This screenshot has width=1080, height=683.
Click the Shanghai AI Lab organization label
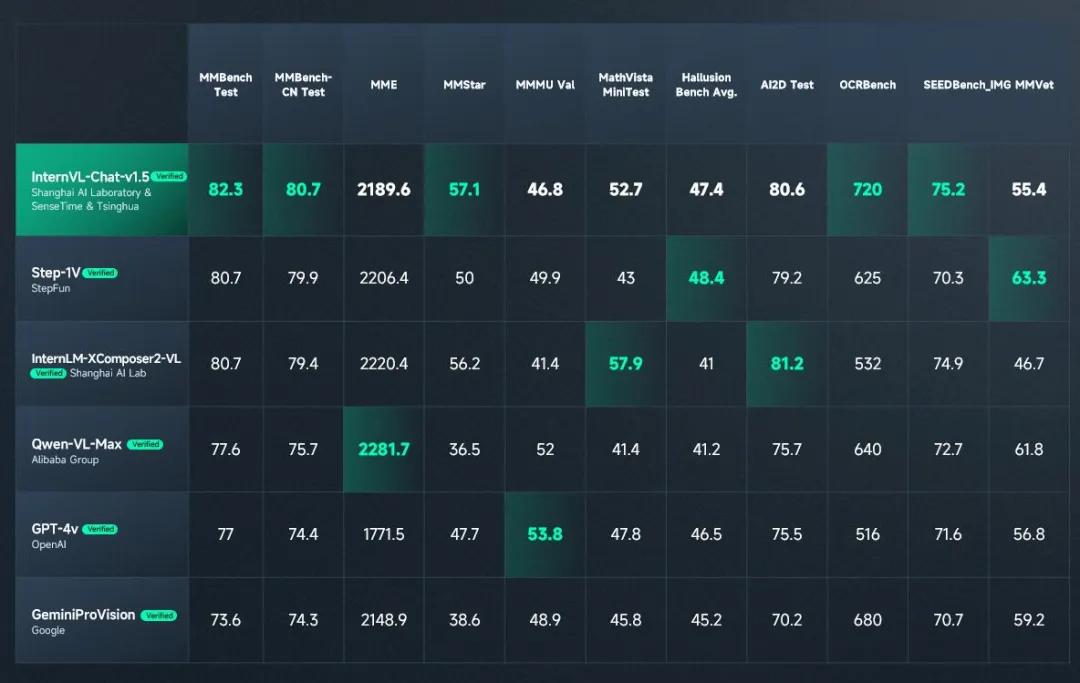[x=108, y=373]
